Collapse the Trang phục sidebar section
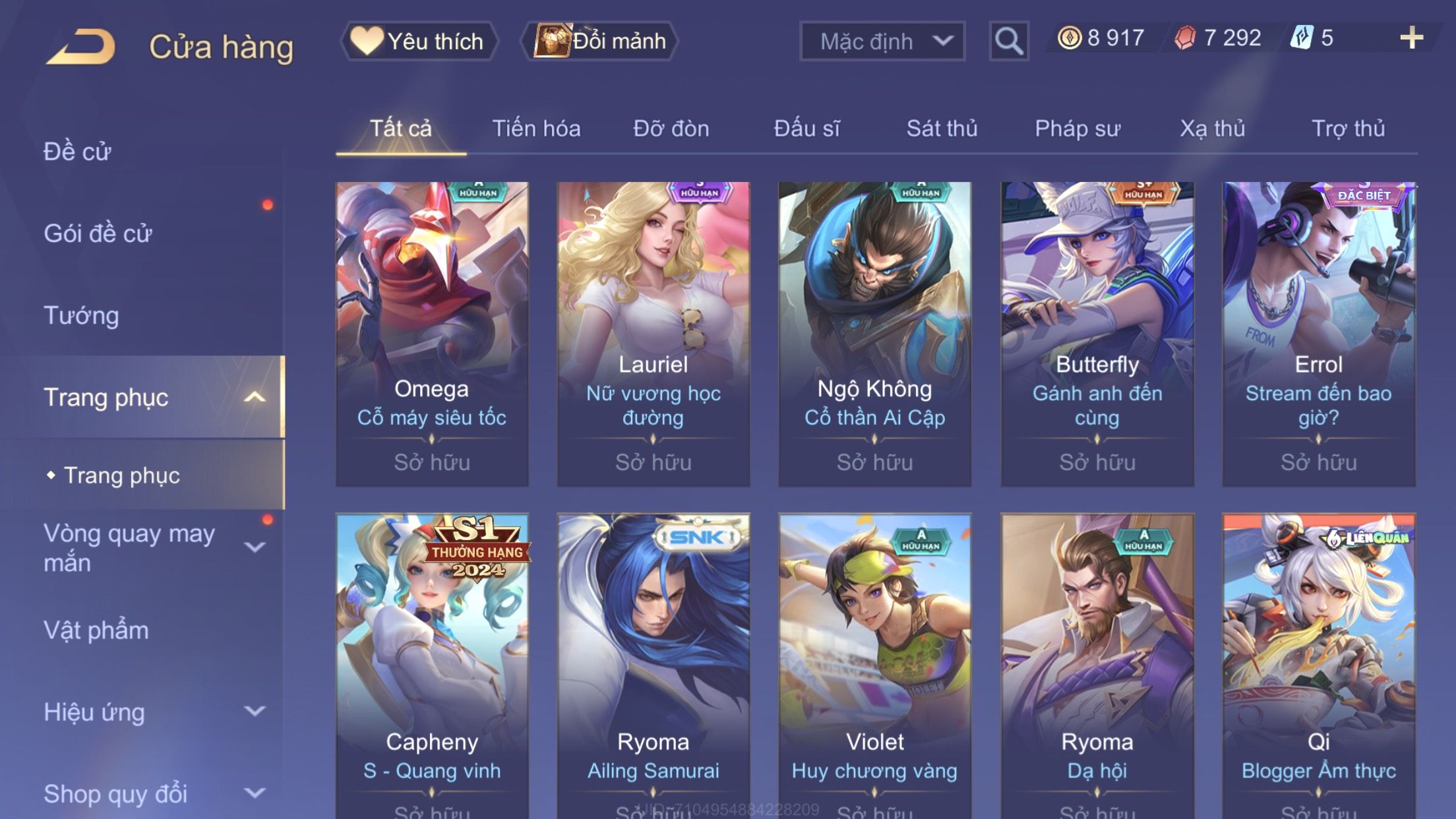Image resolution: width=1456 pixels, height=819 pixels. pos(255,397)
